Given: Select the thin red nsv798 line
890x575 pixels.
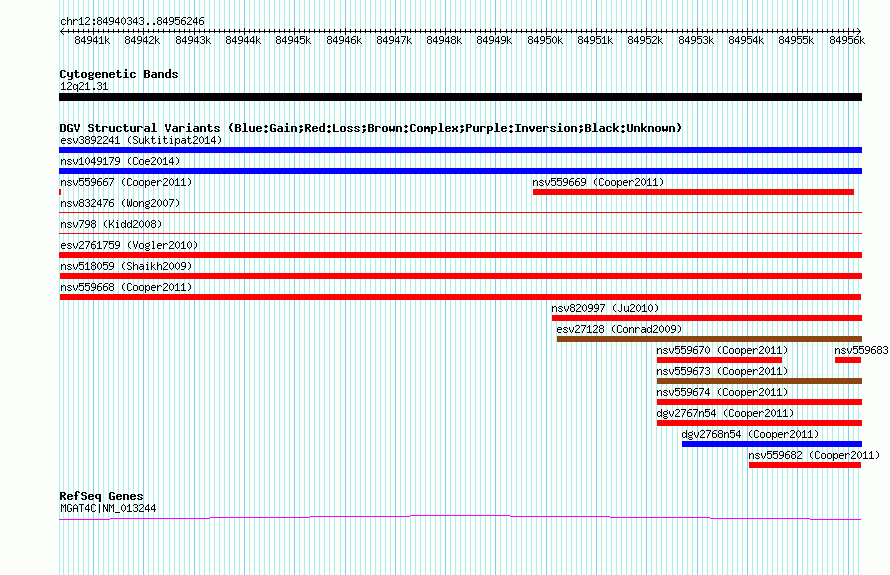Looking at the screenshot, I should tap(460, 233).
